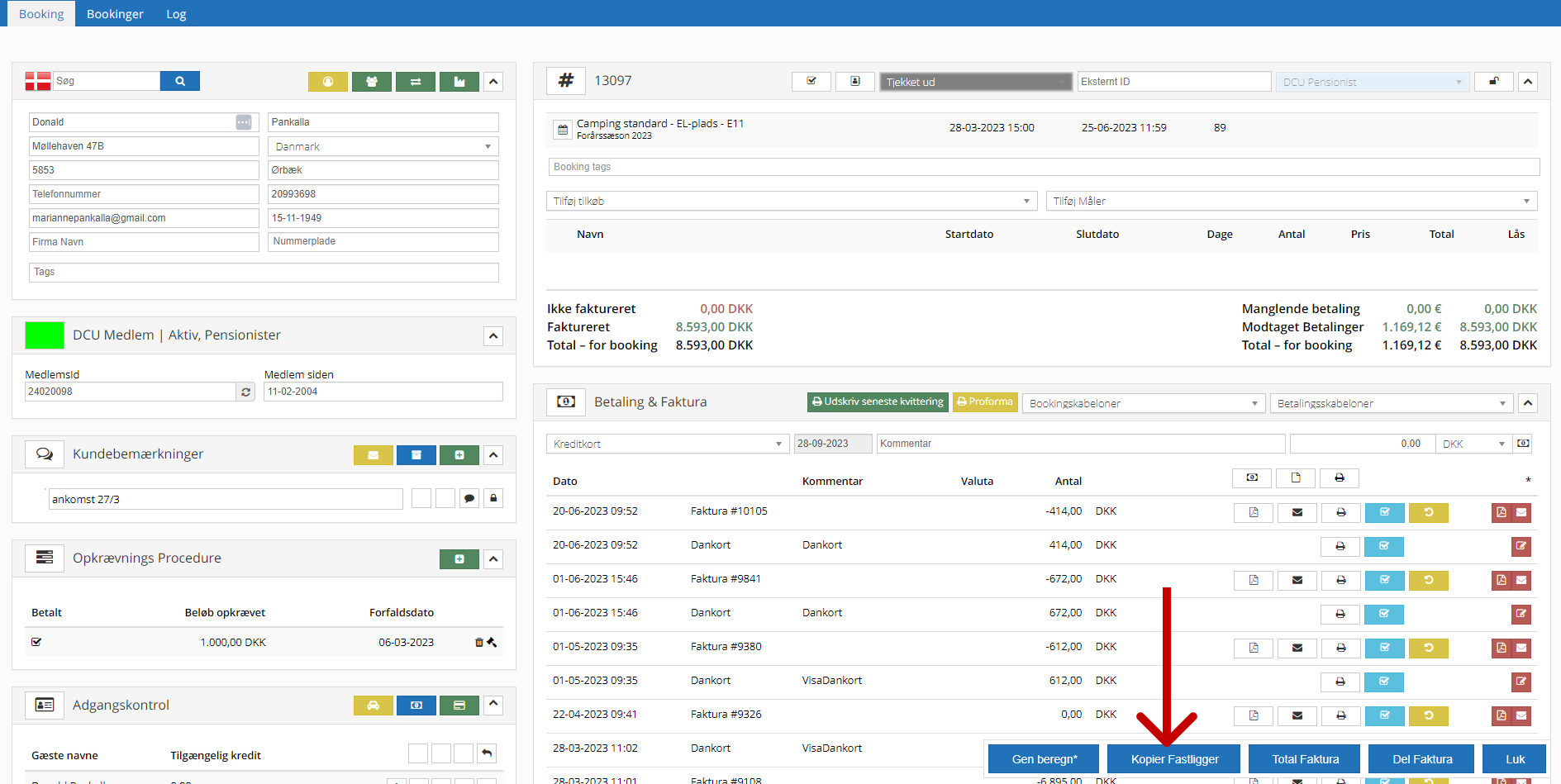Click the blue search magnifier button

pos(179,81)
